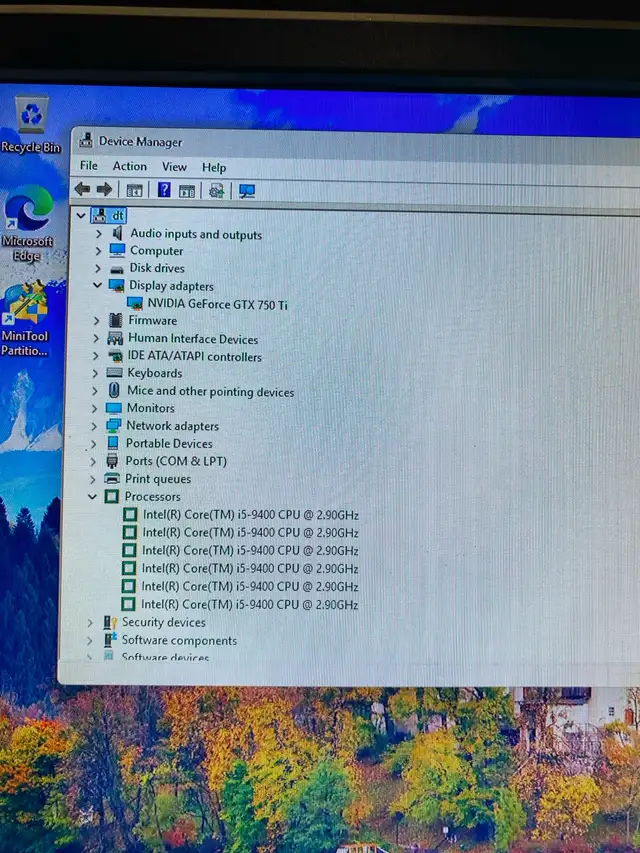Expand the Computer category chevron
The image size is (640, 853).
[x=98, y=251]
